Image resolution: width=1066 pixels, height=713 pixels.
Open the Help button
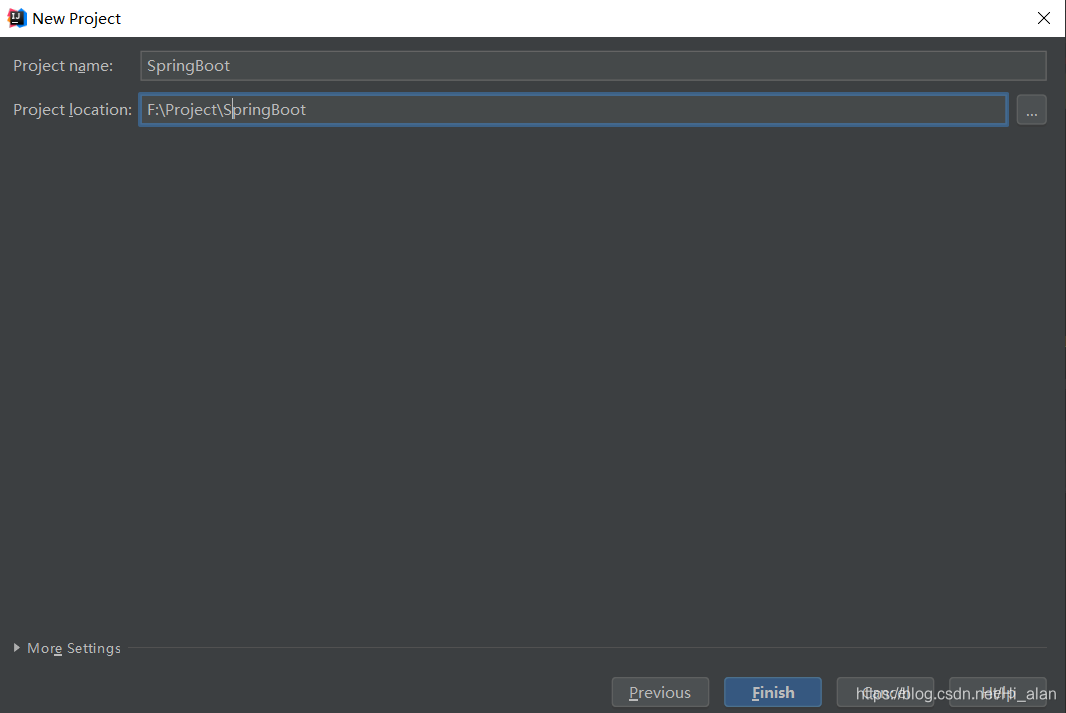[997, 693]
